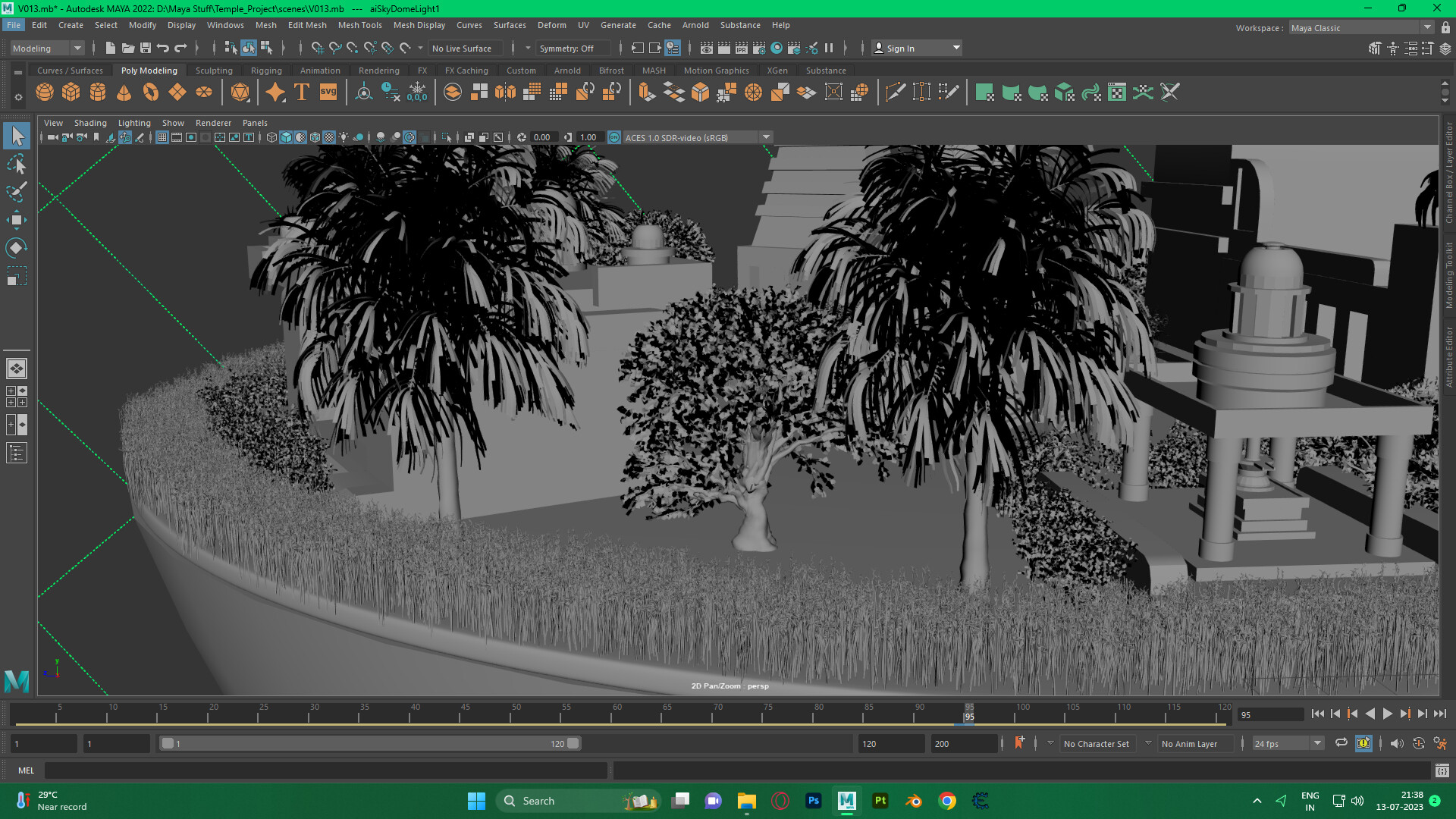Activate the Move tool in toolbox
1456x819 pixels.
(17, 220)
